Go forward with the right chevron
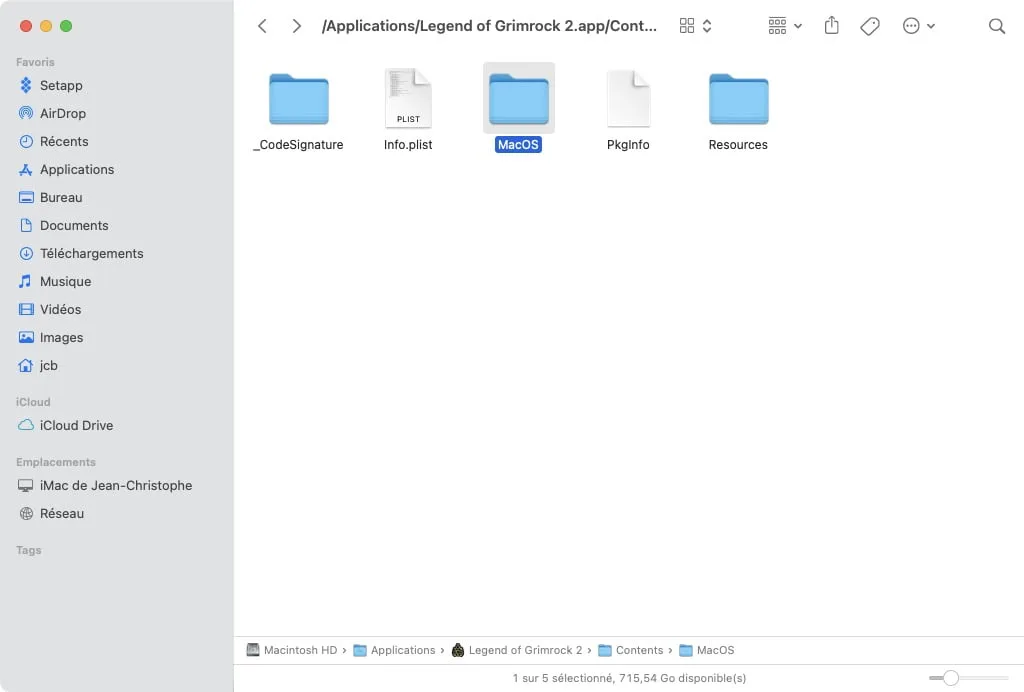Viewport: 1024px width, 692px height. [296, 26]
